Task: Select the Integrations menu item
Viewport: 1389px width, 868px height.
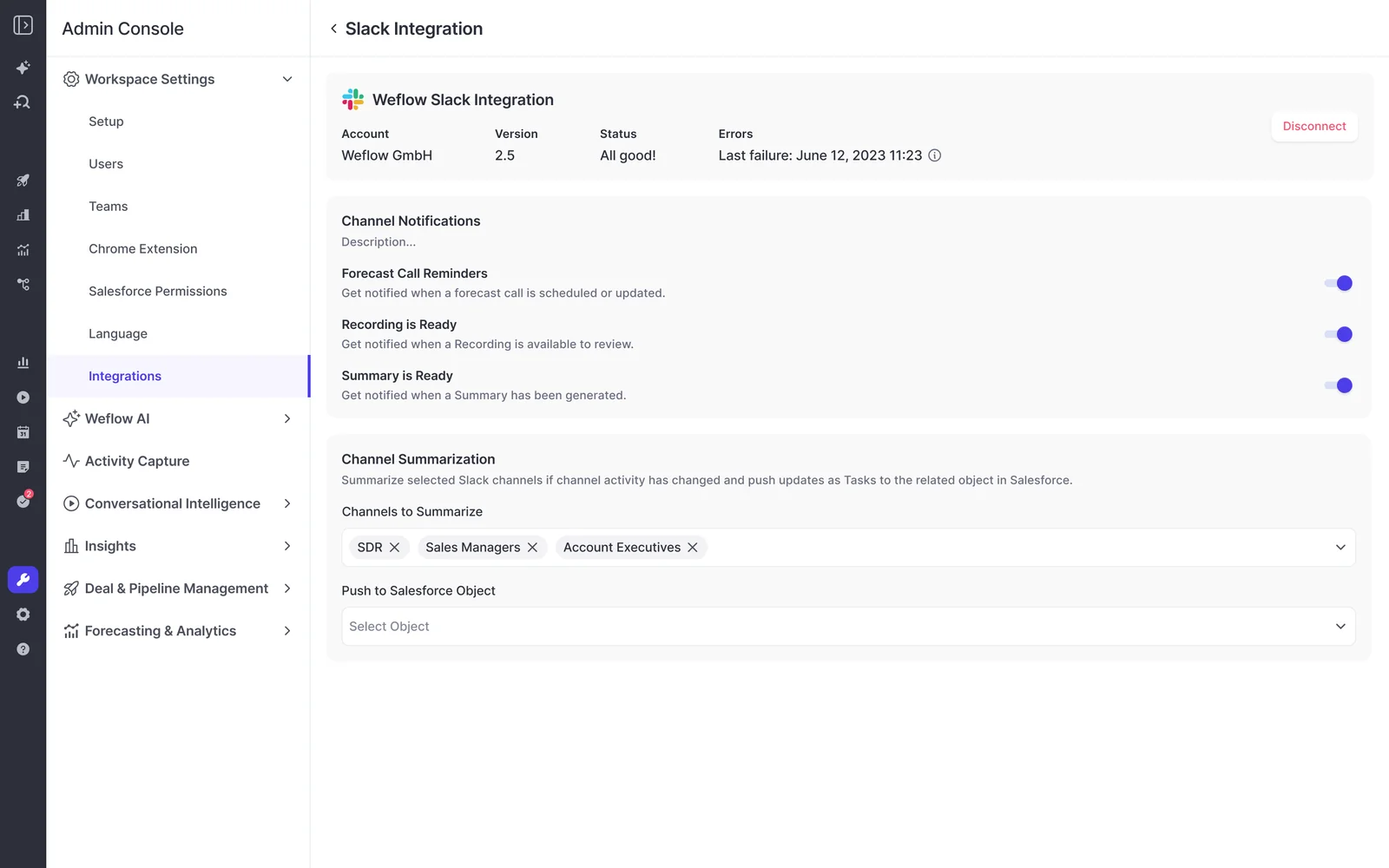Action: pyautogui.click(x=178, y=377)
